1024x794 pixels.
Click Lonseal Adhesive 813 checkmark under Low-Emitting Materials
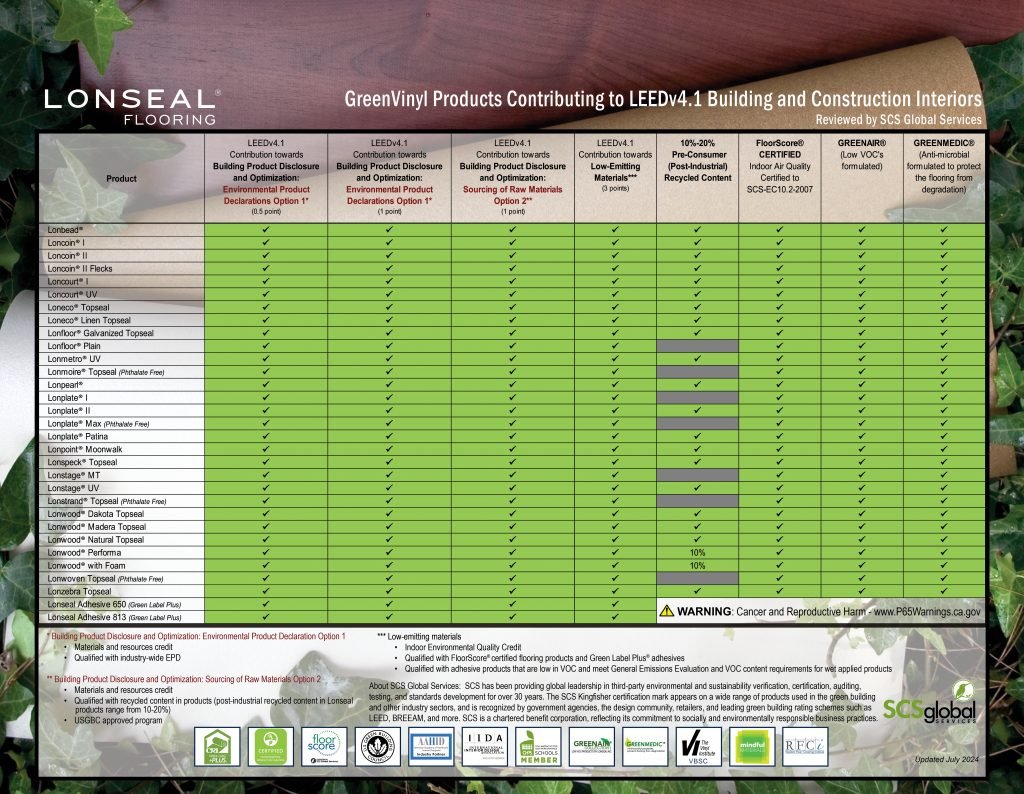coord(615,616)
